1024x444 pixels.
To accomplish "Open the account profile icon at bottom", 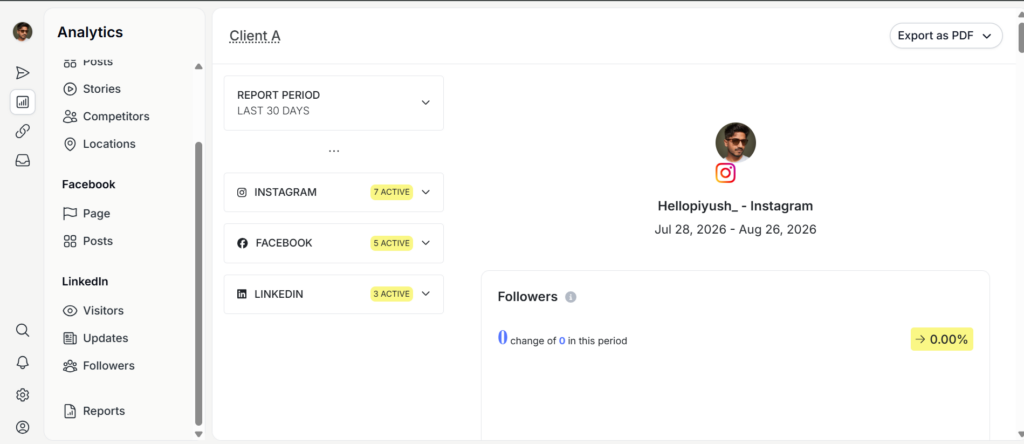I will [x=22, y=428].
